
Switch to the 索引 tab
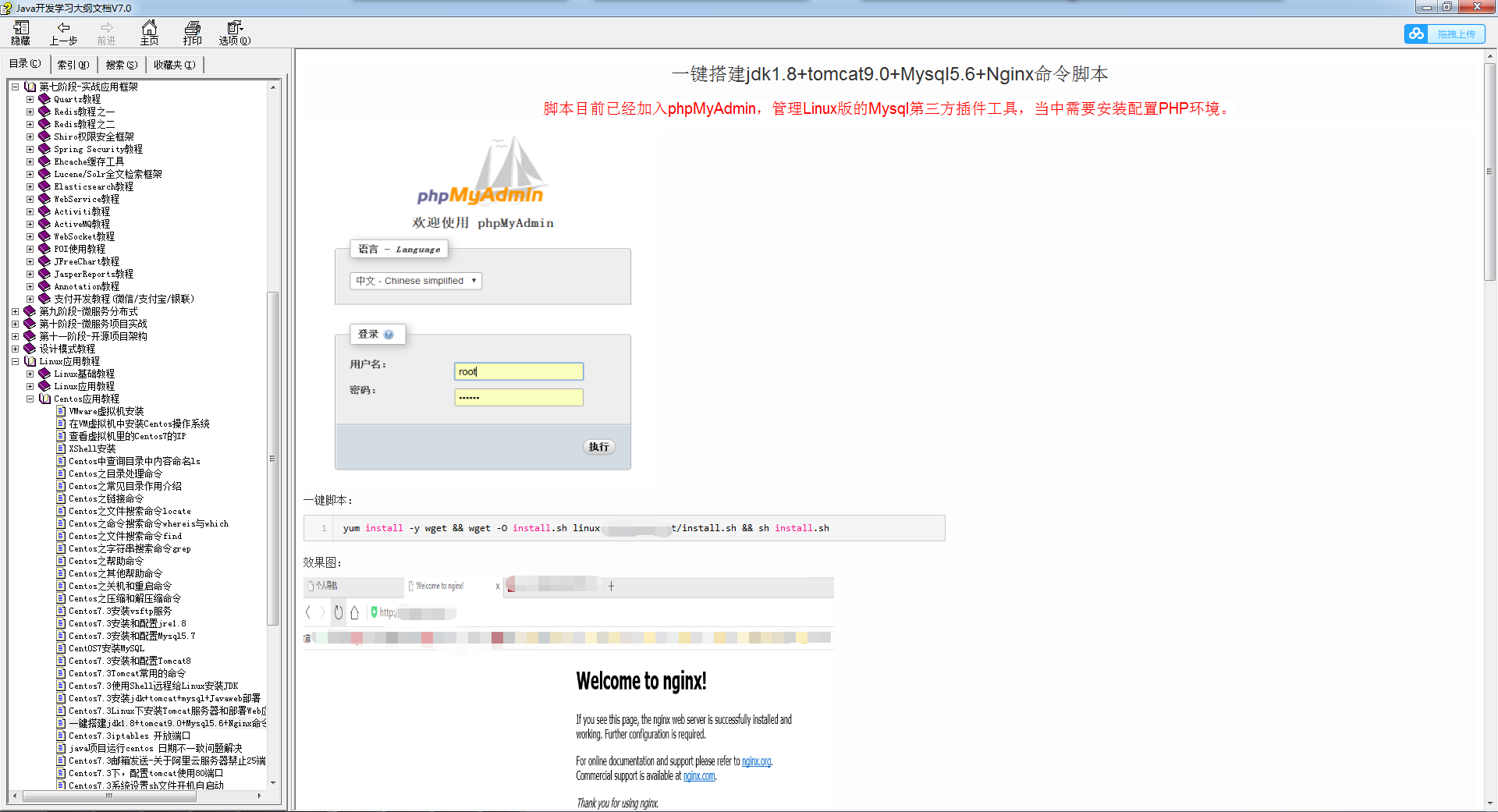point(73,65)
